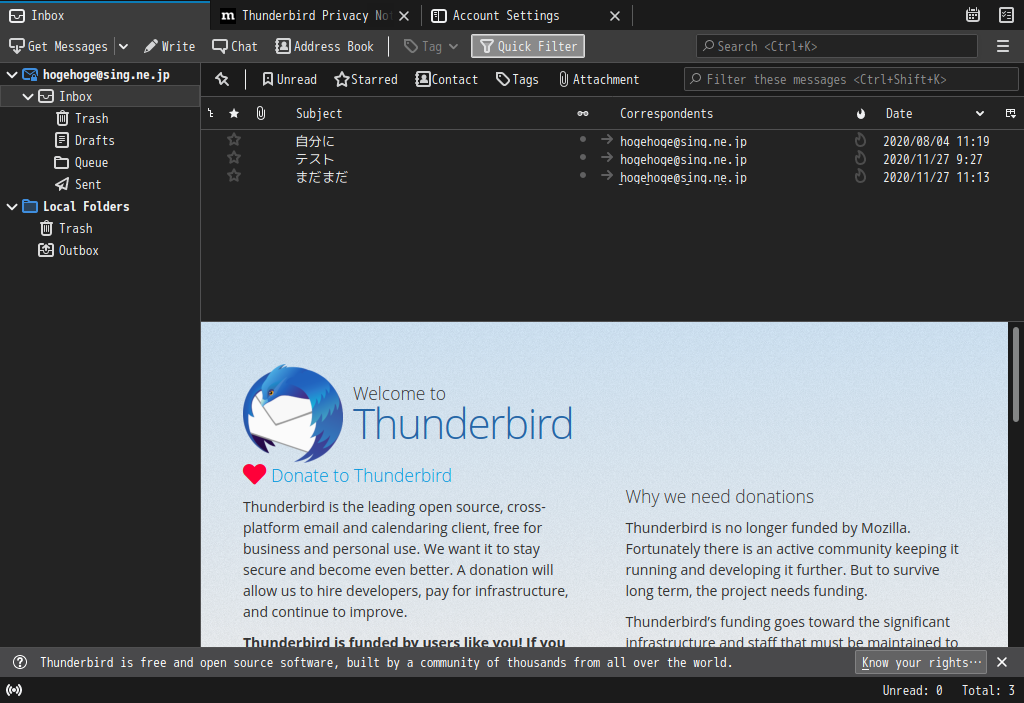Image resolution: width=1024 pixels, height=703 pixels.
Task: Sort by read status column icon
Action: coord(583,114)
